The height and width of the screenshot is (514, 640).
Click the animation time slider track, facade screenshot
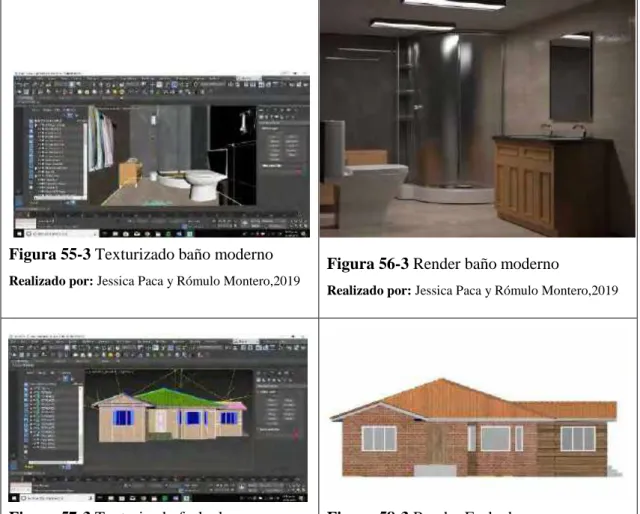159,478
